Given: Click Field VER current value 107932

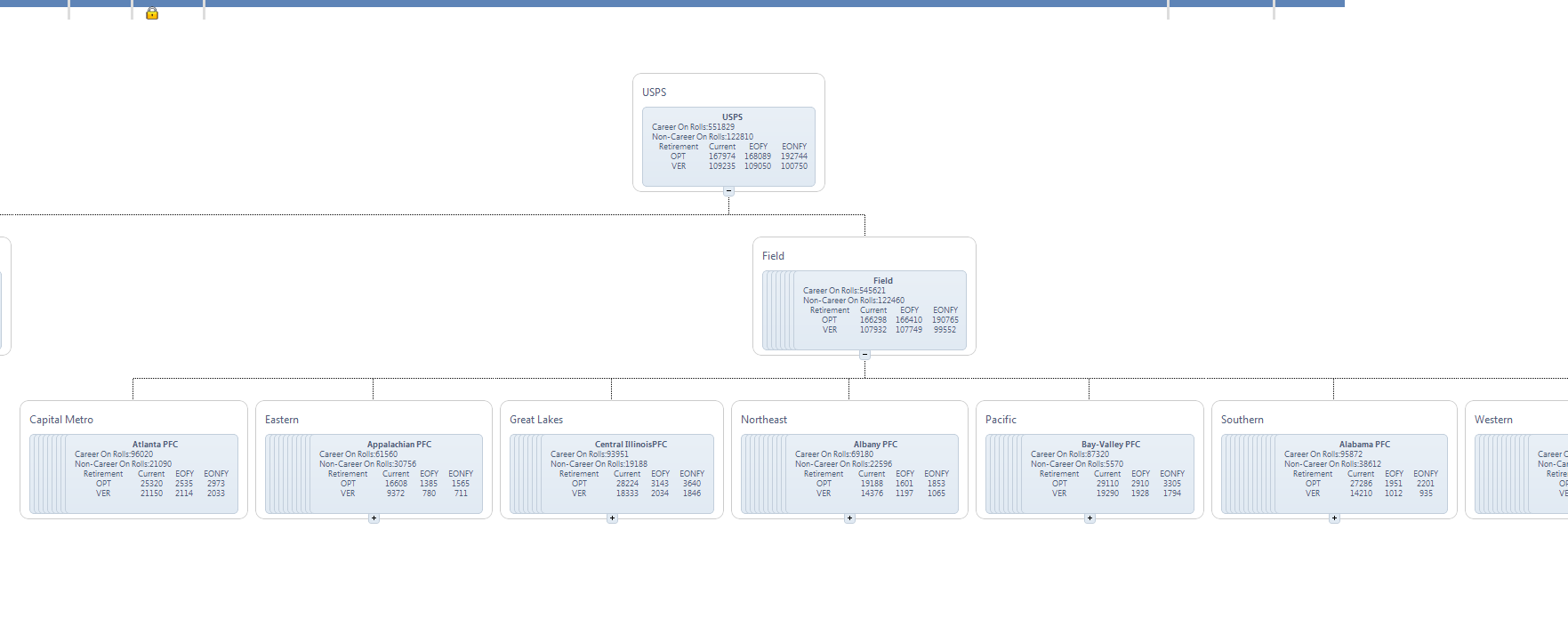Looking at the screenshot, I should [x=873, y=330].
